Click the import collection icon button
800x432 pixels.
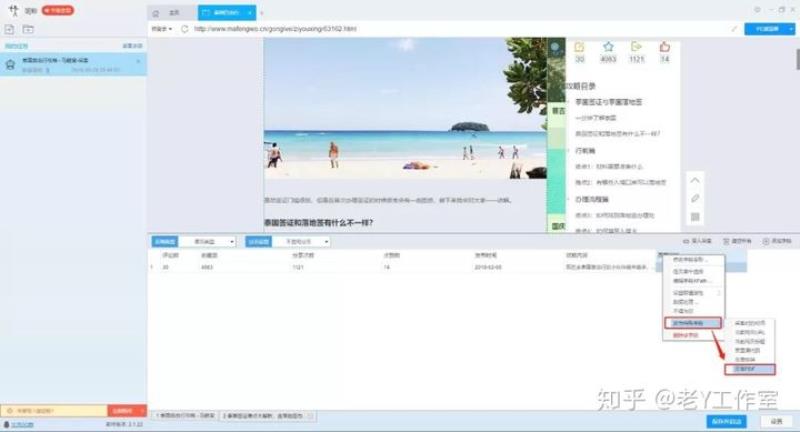[x=697, y=241]
